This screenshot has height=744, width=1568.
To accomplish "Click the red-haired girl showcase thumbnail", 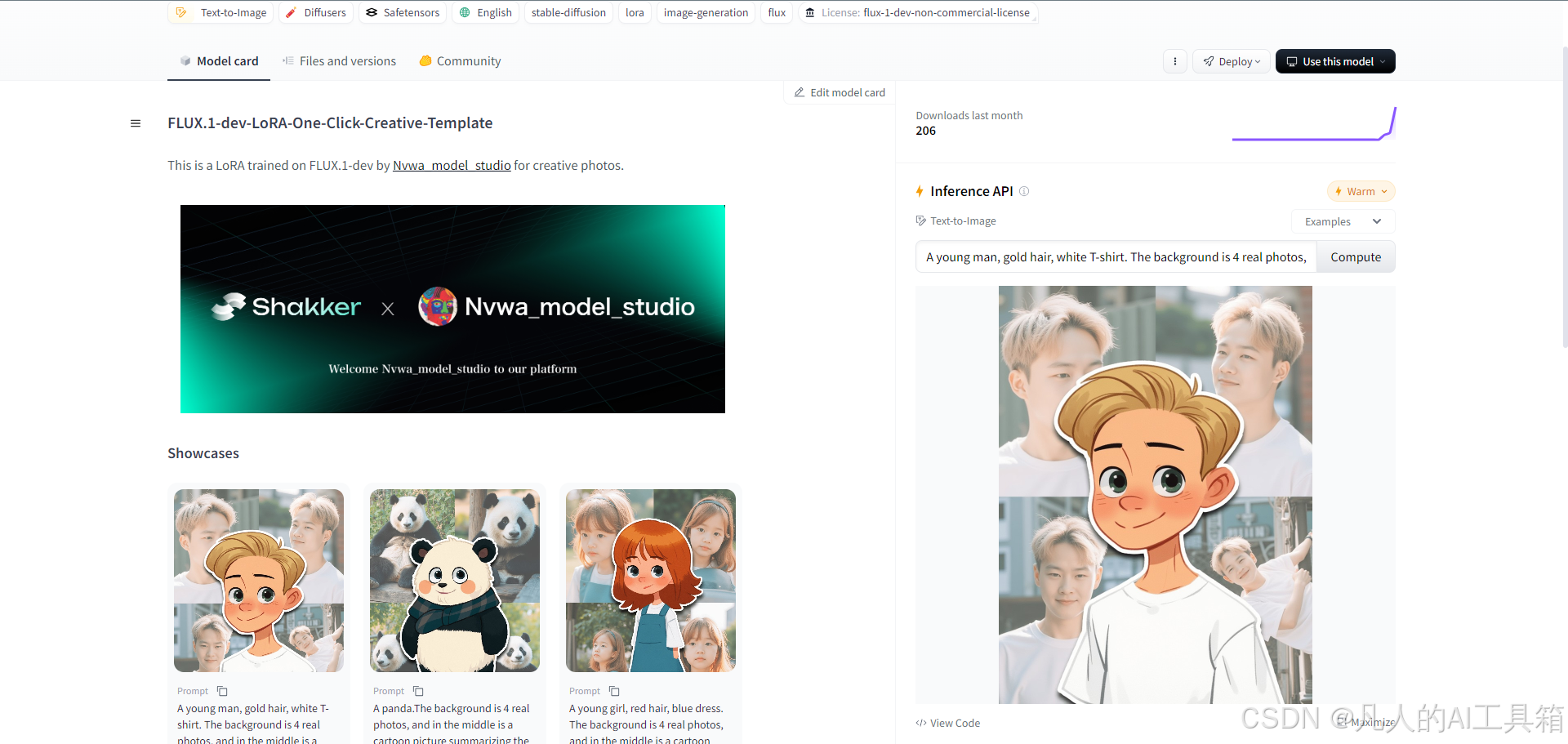I will point(651,581).
